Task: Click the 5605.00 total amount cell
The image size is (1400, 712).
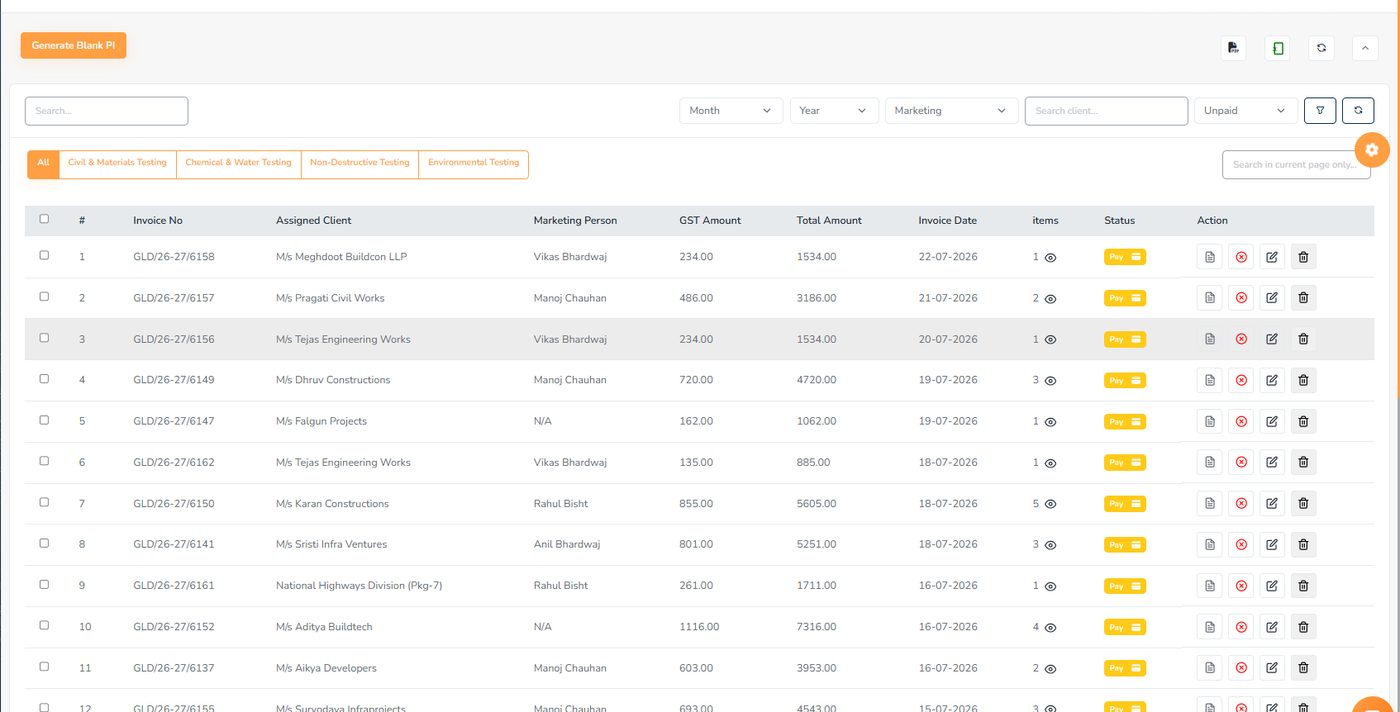Action: click(x=816, y=504)
